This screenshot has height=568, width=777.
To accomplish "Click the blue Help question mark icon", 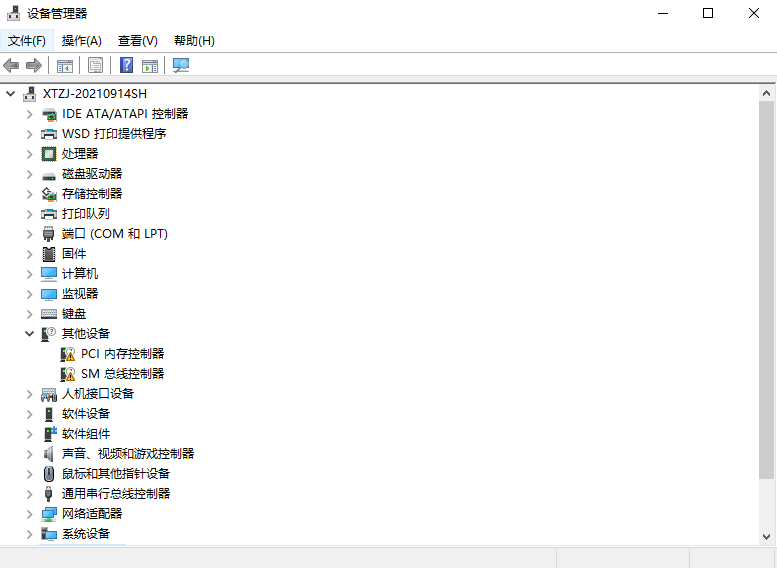I will click(x=126, y=65).
